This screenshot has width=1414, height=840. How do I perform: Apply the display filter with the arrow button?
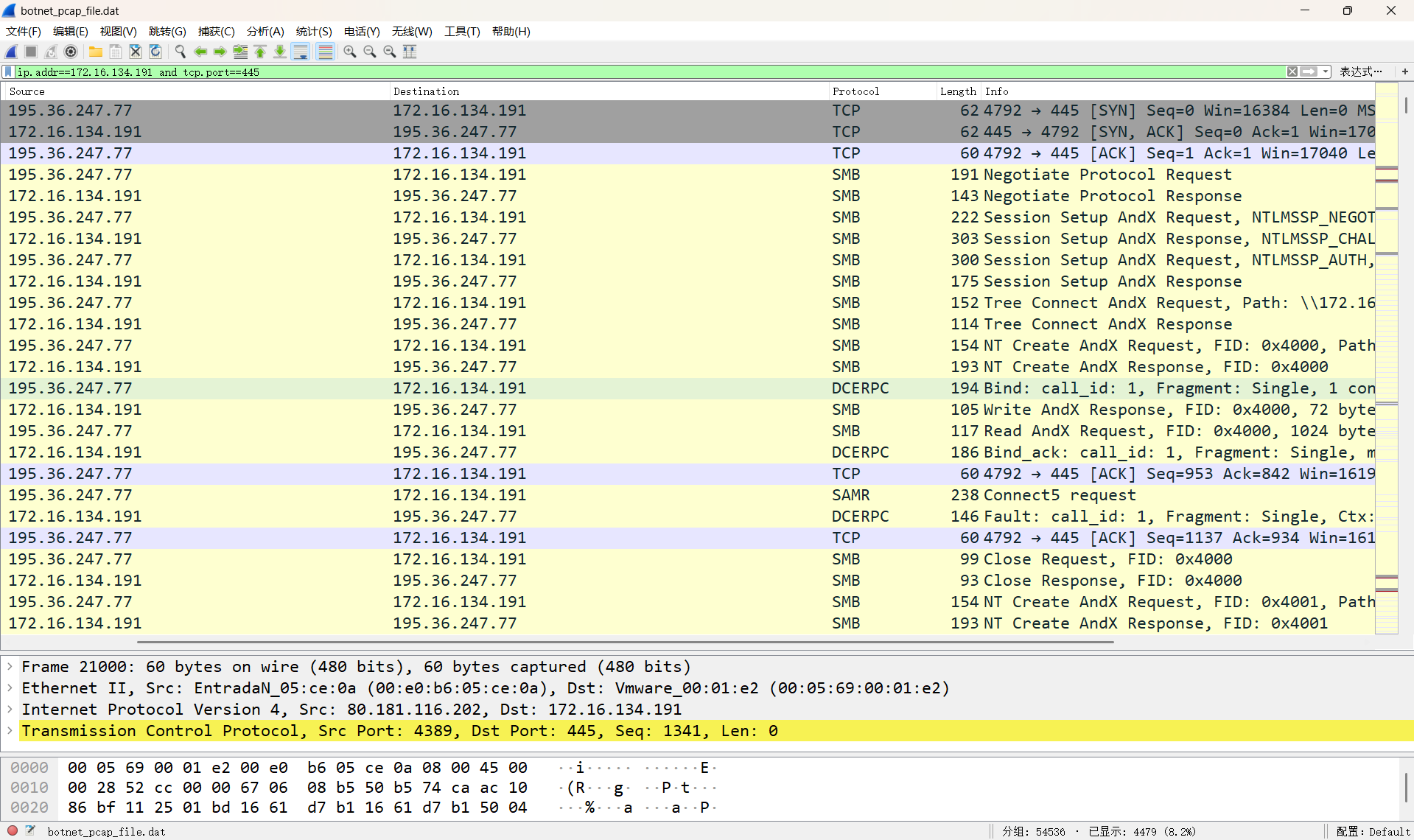click(x=1309, y=71)
